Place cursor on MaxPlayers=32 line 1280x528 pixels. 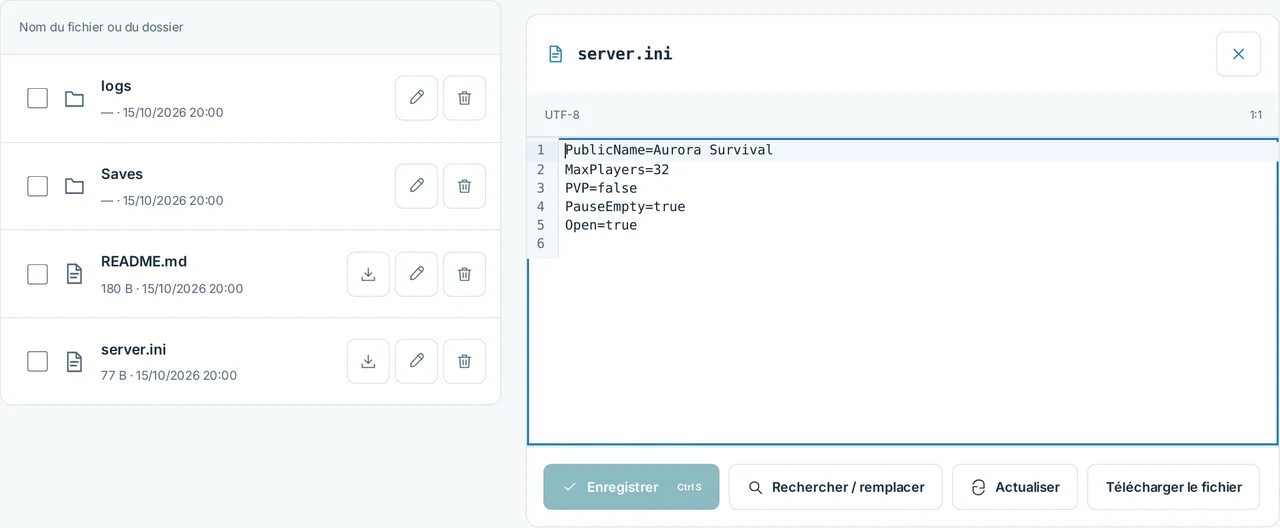(617, 170)
